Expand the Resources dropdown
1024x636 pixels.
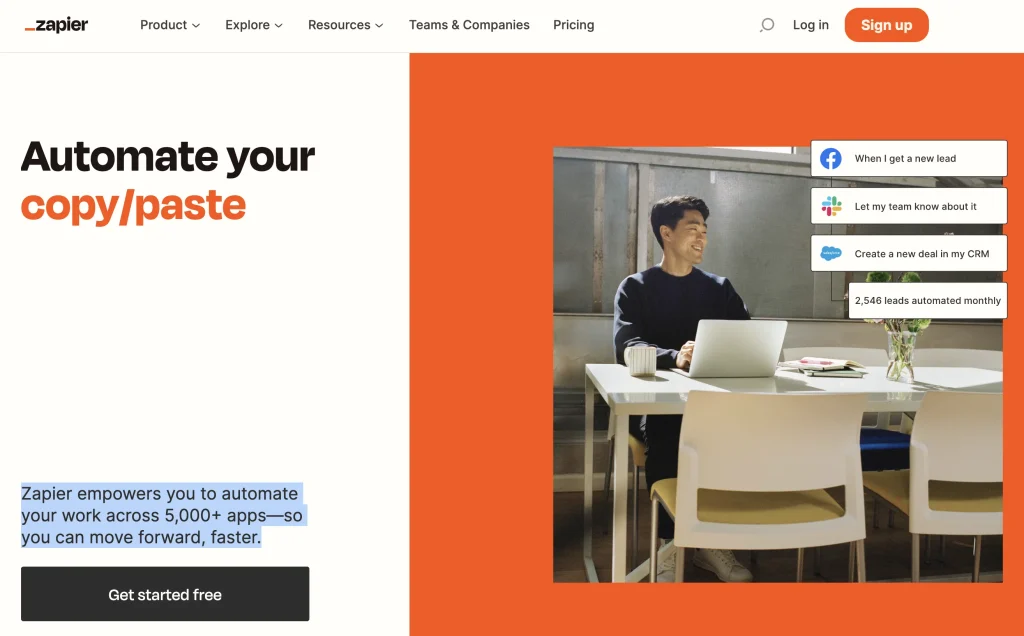pyautogui.click(x=345, y=25)
